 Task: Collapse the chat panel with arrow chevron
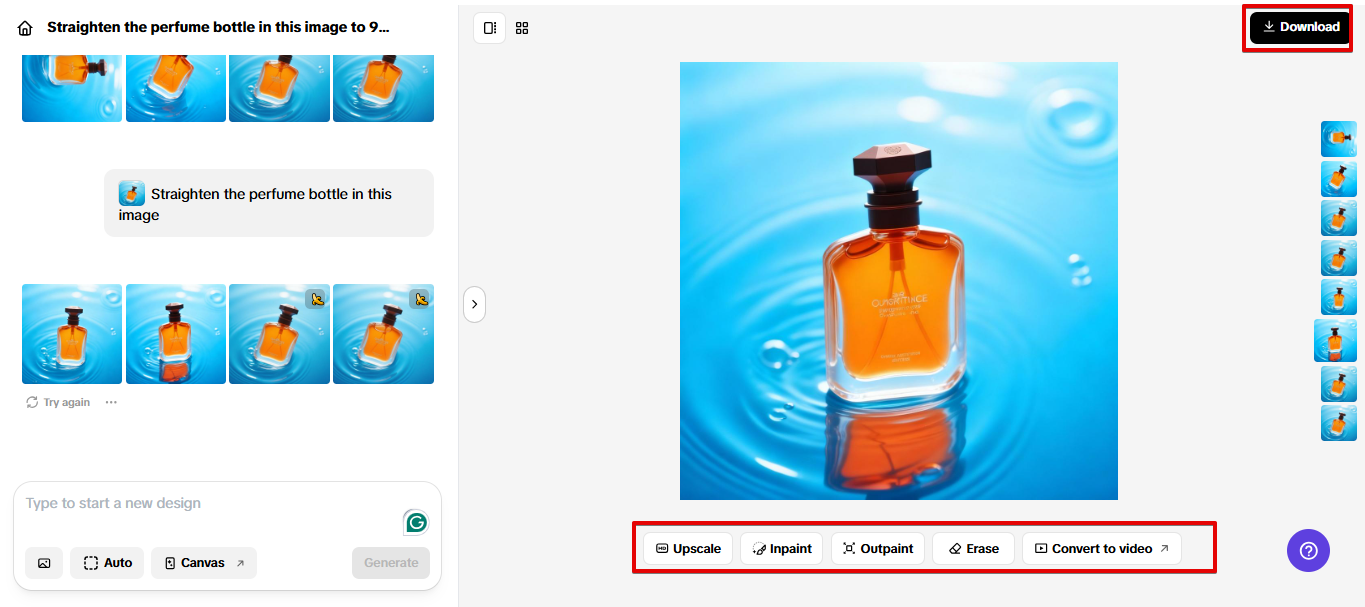pyautogui.click(x=474, y=304)
